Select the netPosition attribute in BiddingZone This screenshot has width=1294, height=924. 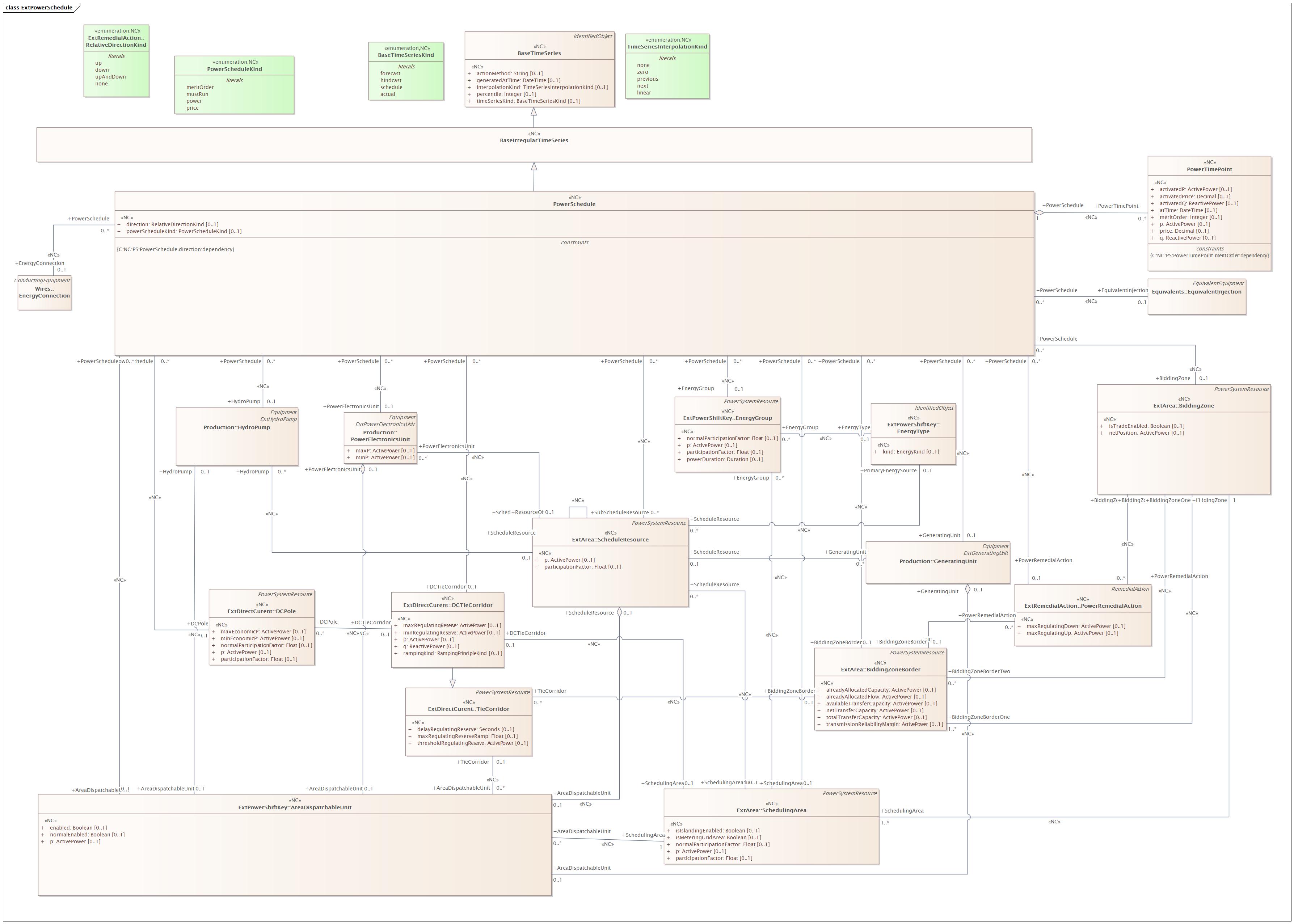(1146, 434)
